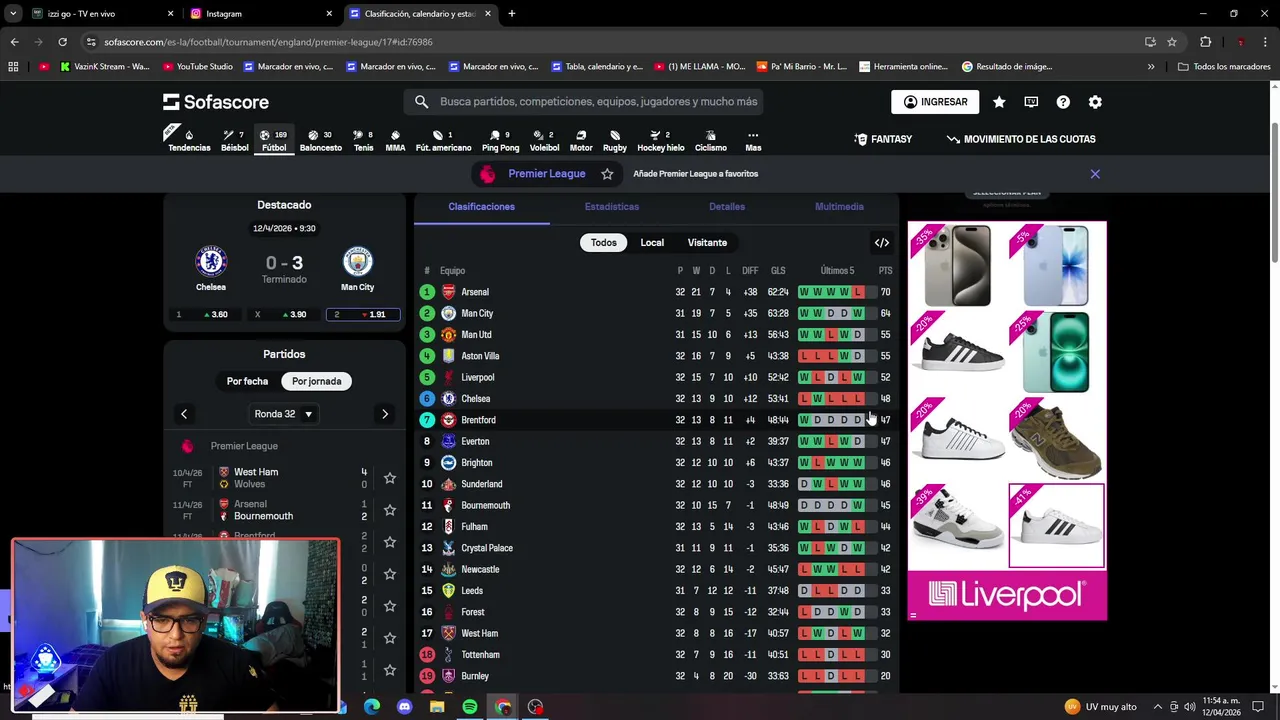This screenshot has width=1280, height=720.
Task: Open the Ronda 32 dropdown
Action: coord(284,414)
